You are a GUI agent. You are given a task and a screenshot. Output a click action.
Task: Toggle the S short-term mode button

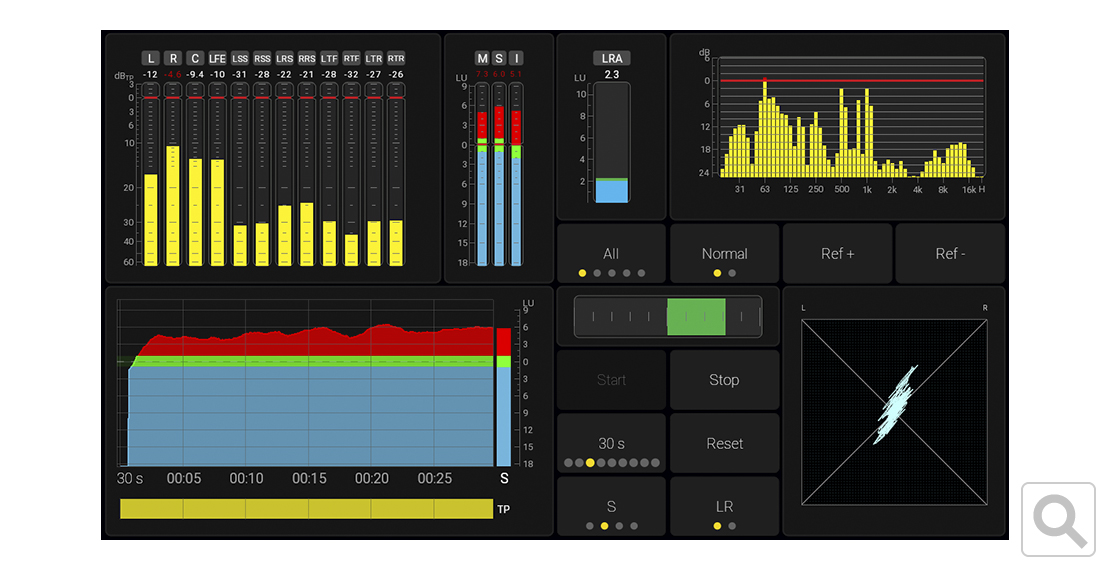click(611, 507)
